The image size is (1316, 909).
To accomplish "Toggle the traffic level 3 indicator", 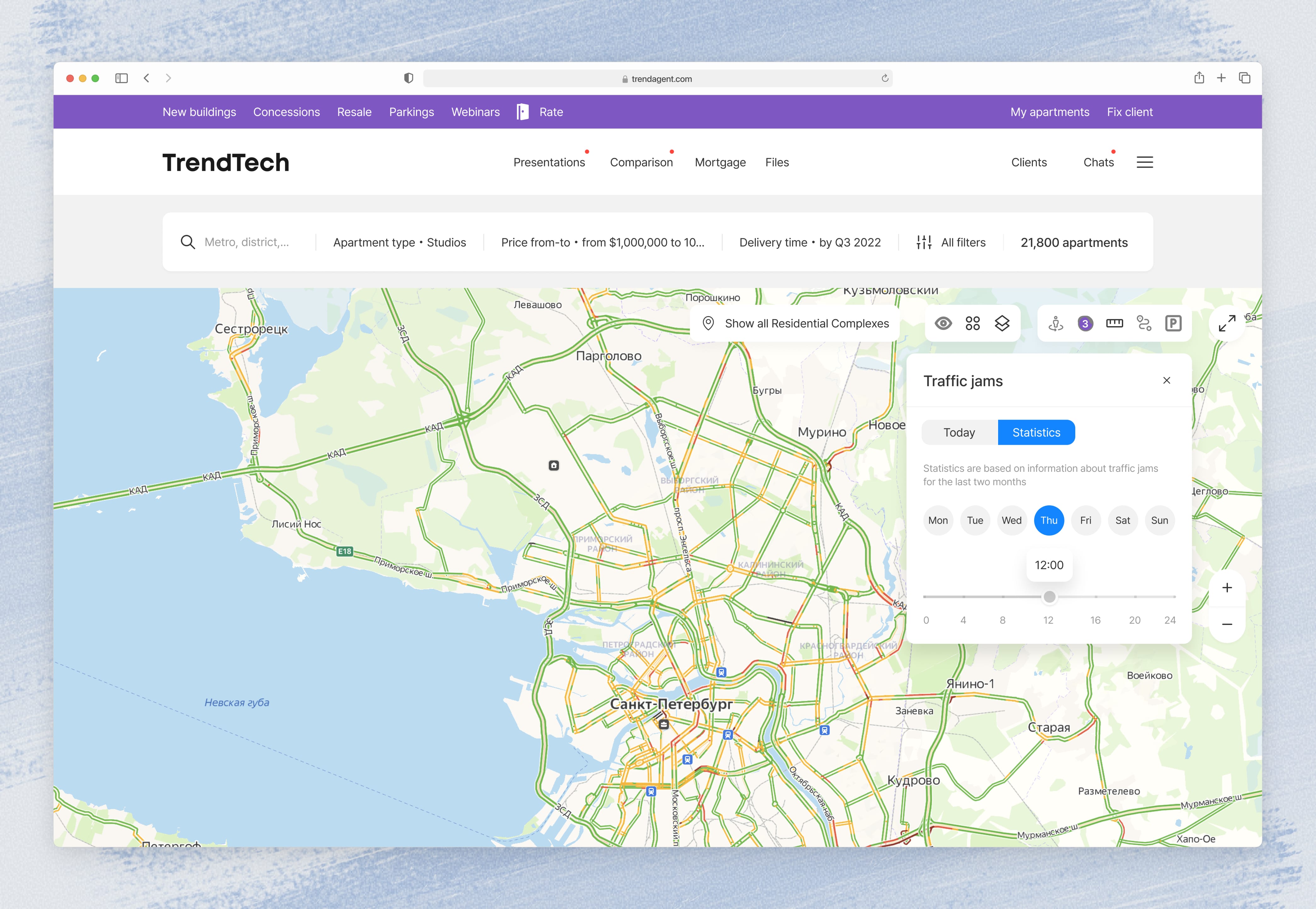I will (1085, 324).
